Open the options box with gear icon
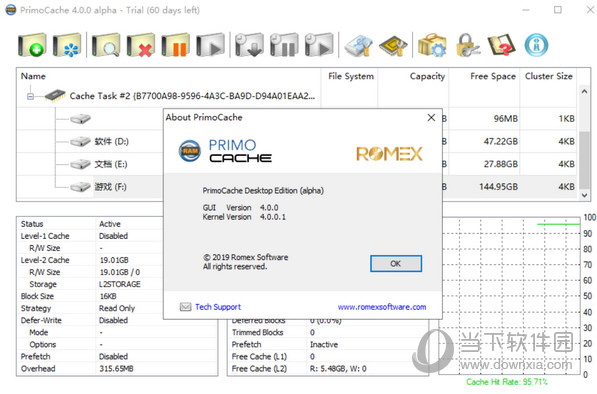The image size is (597, 394). click(432, 45)
